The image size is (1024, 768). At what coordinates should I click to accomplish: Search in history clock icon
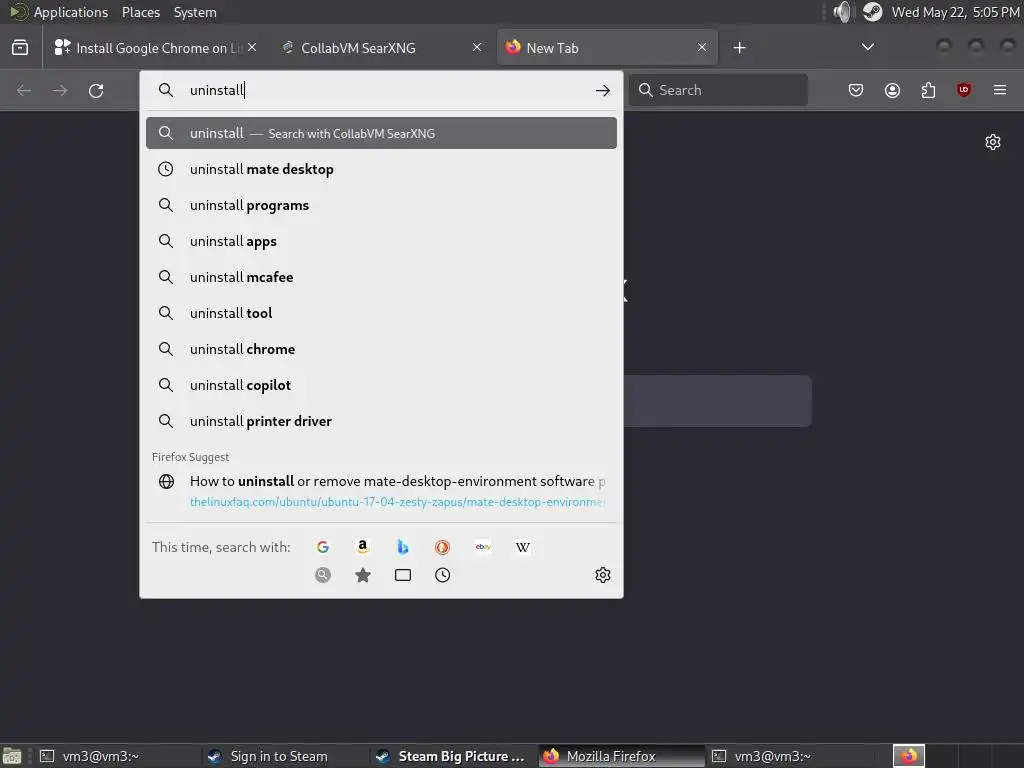pyautogui.click(x=442, y=575)
